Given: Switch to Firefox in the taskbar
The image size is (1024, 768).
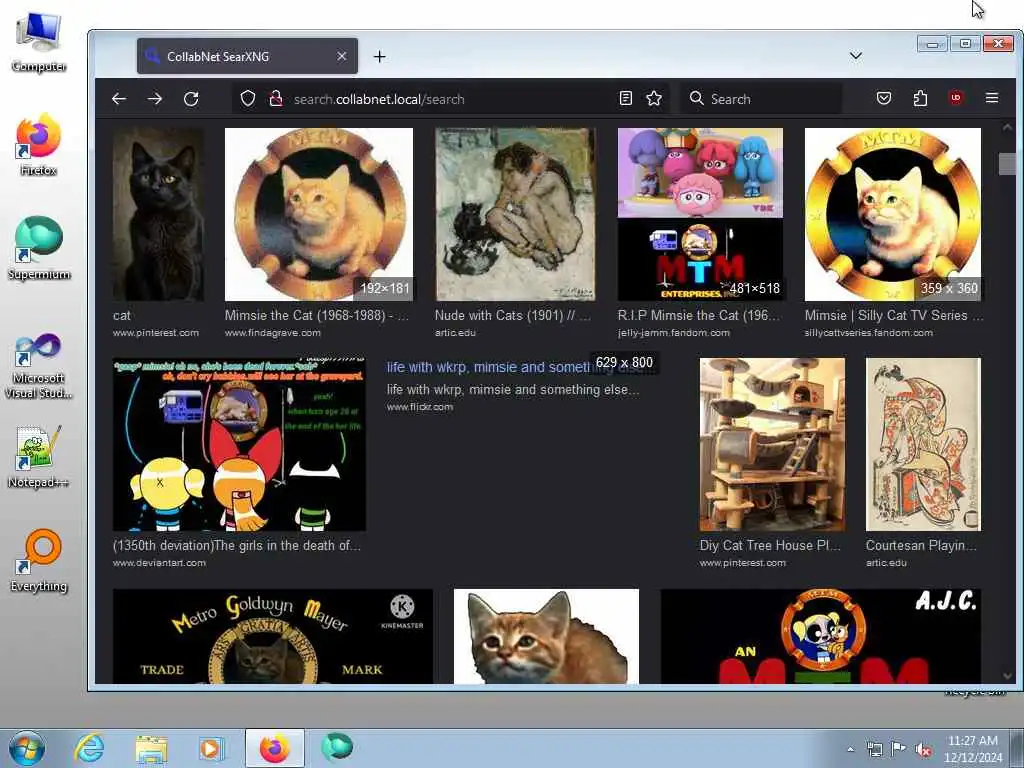Looking at the screenshot, I should (274, 748).
